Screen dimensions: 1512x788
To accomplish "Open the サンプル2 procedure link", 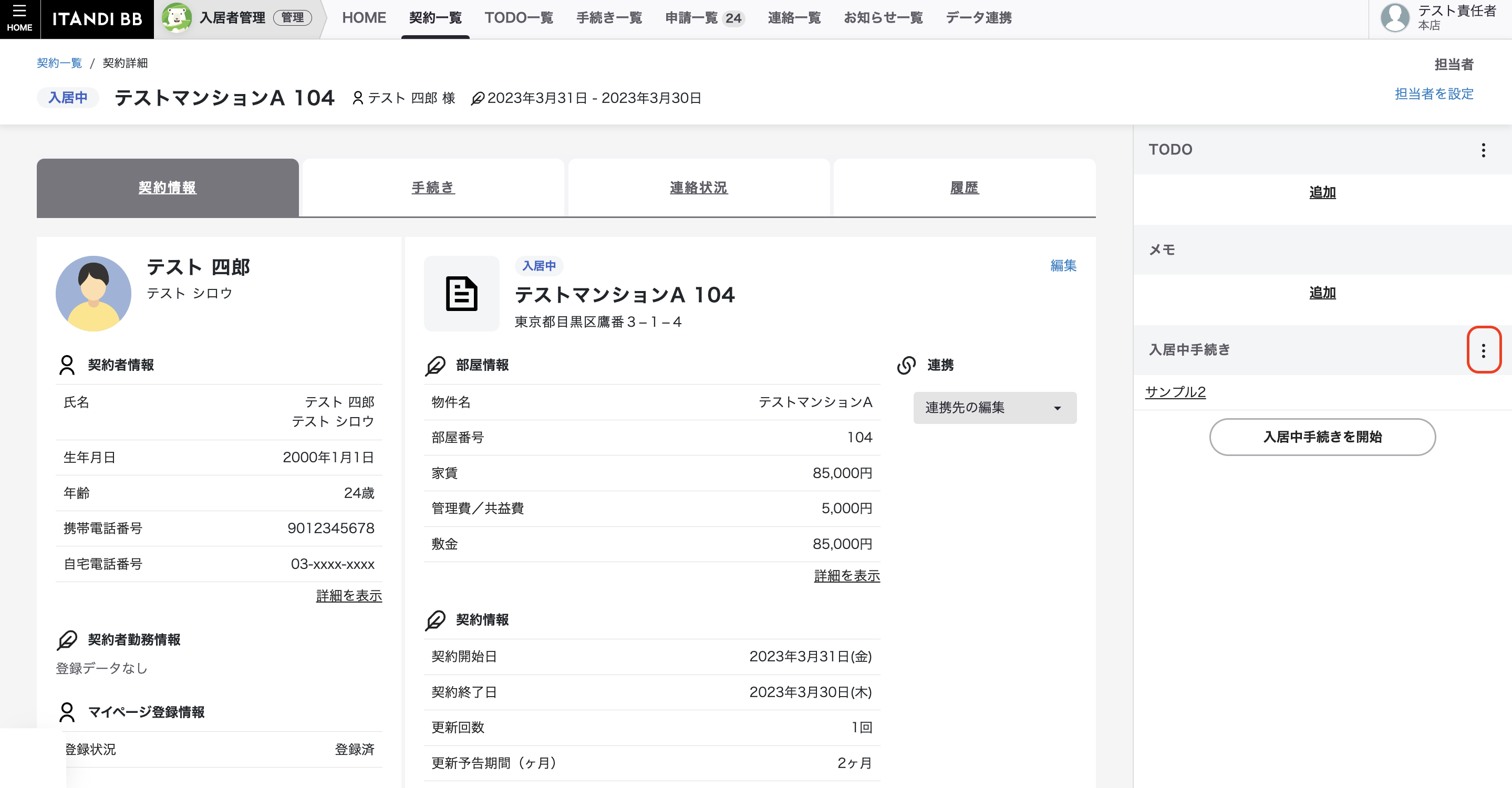I will point(1175,392).
